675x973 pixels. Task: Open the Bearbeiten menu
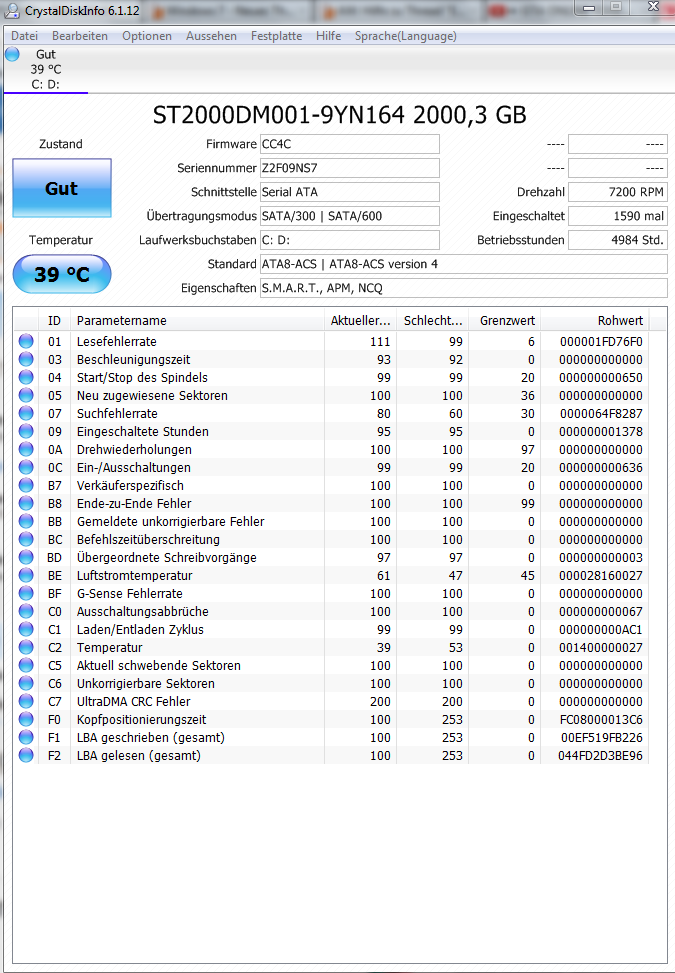pyautogui.click(x=80, y=36)
